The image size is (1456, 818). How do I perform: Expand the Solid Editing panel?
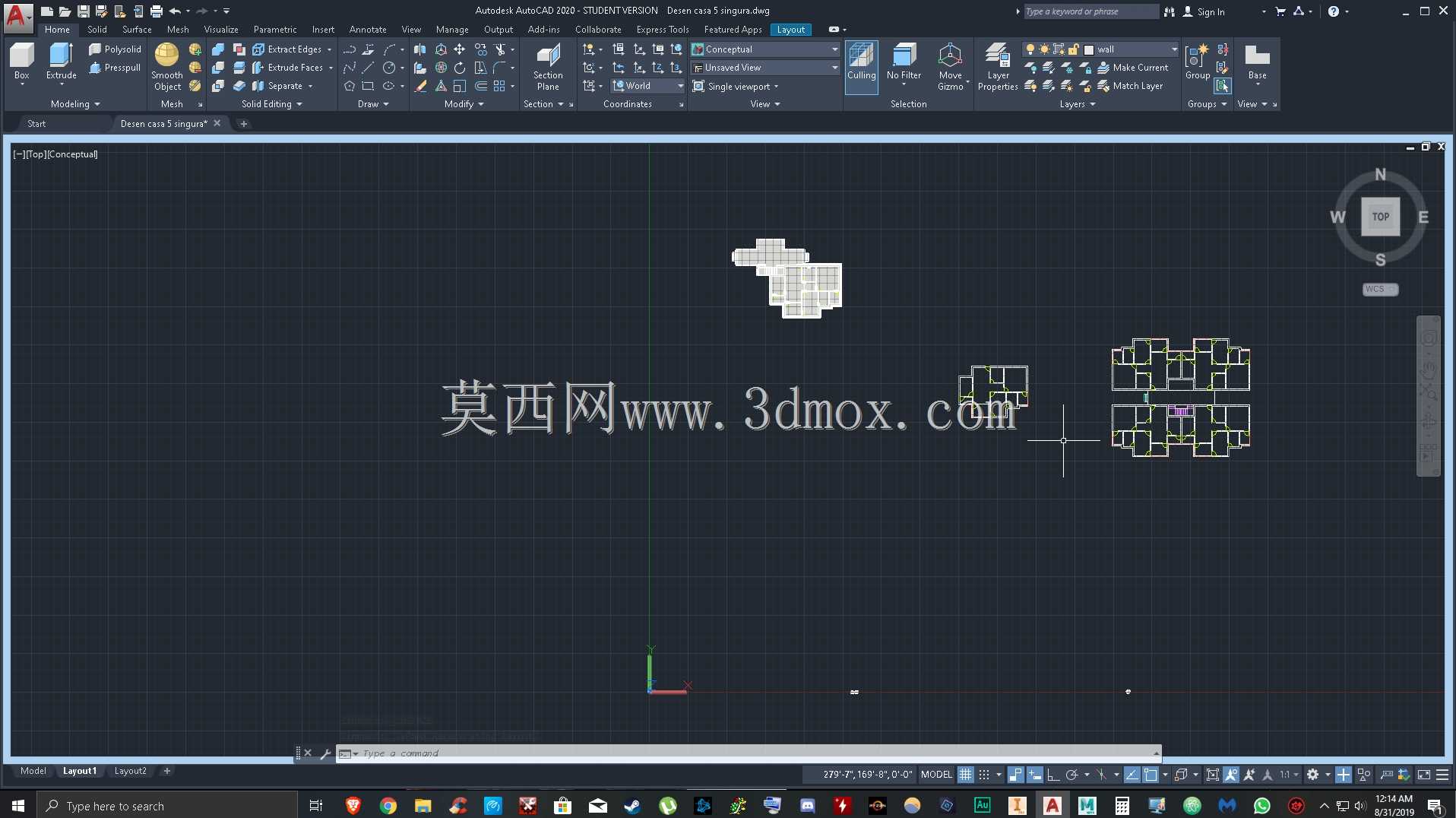(271, 104)
